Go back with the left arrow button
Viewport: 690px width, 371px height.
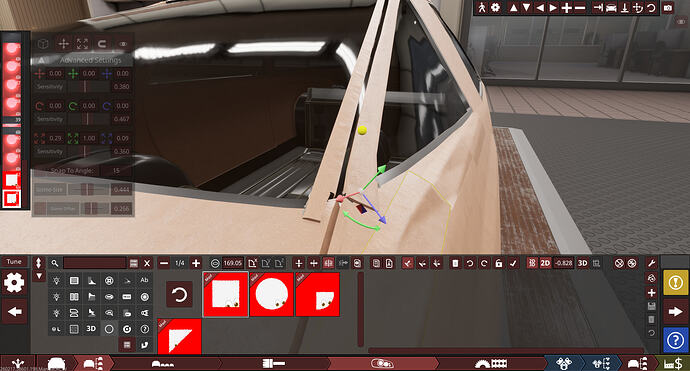15,312
